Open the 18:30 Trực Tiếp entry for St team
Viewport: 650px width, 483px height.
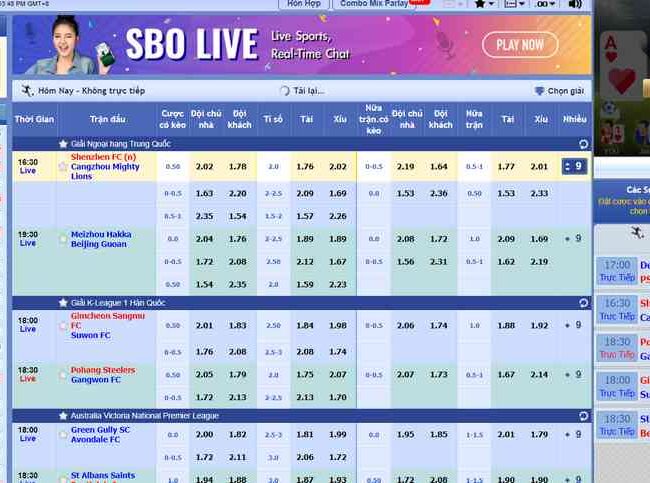[617, 425]
